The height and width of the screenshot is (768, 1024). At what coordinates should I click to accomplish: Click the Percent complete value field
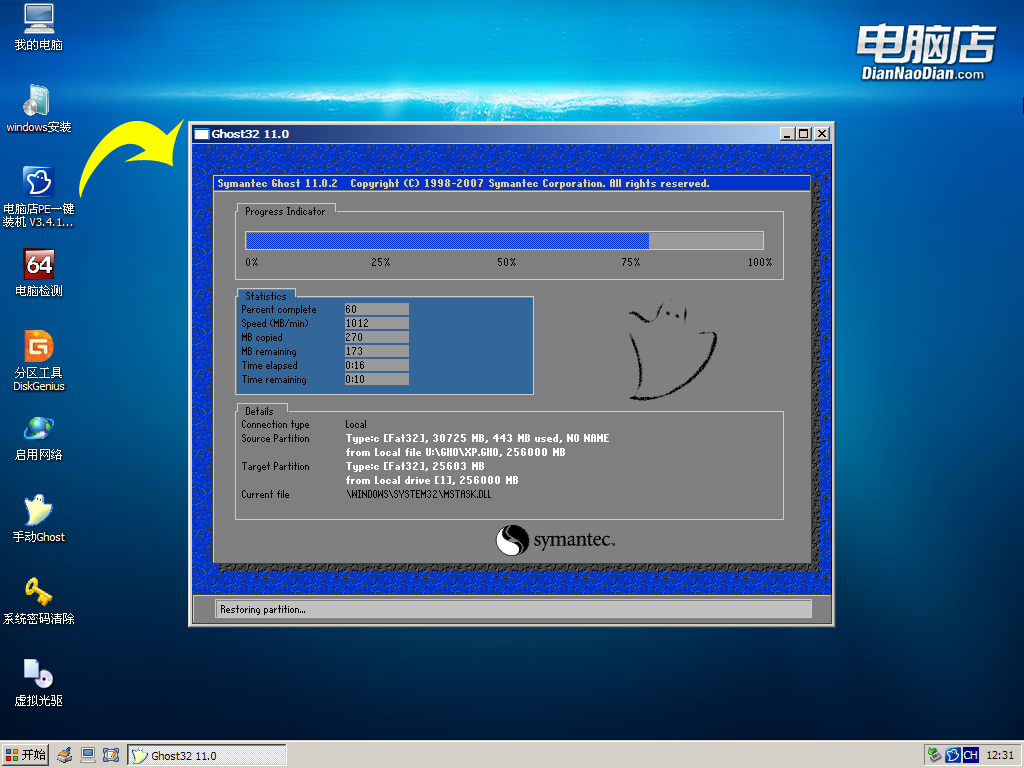tap(376, 309)
